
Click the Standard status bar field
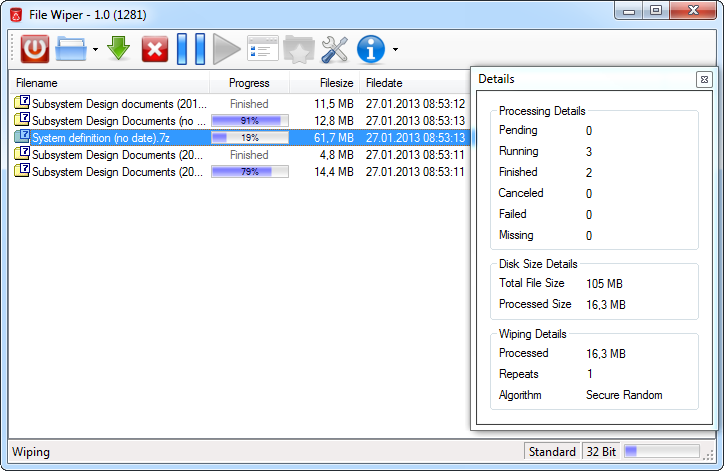pos(552,452)
